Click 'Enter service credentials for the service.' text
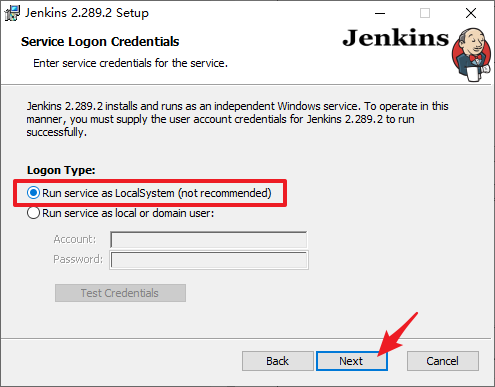This screenshot has width=495, height=387. pos(130,63)
